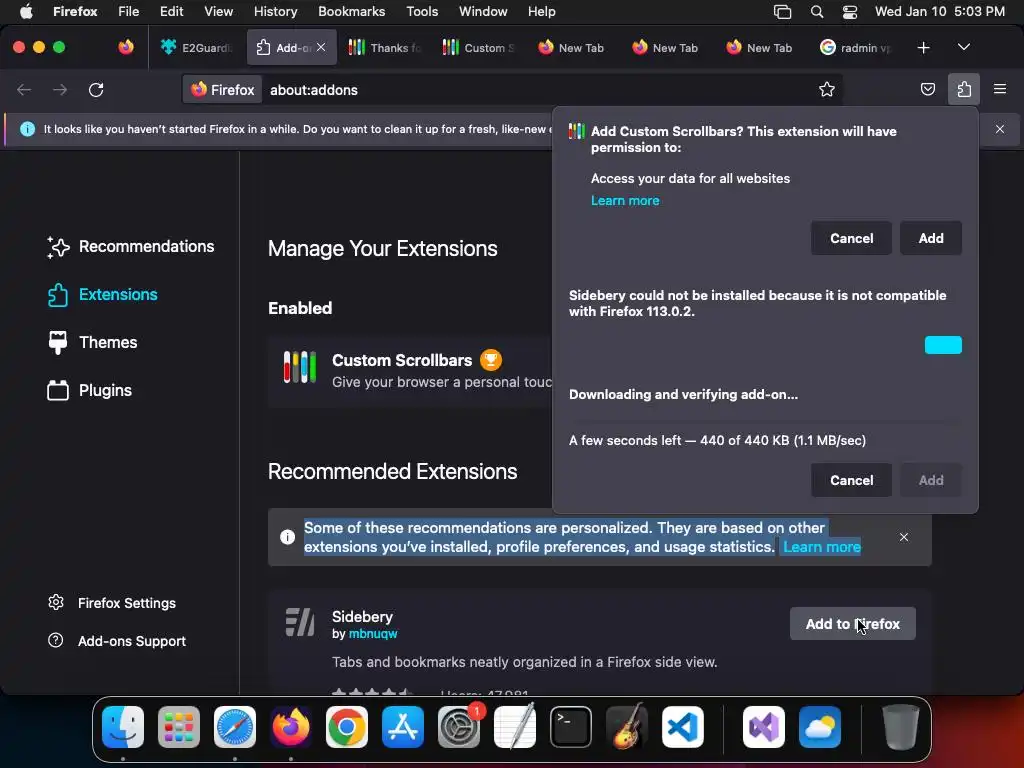Open the Pocket save icon
Viewport: 1024px width, 768px height.
tap(927, 89)
